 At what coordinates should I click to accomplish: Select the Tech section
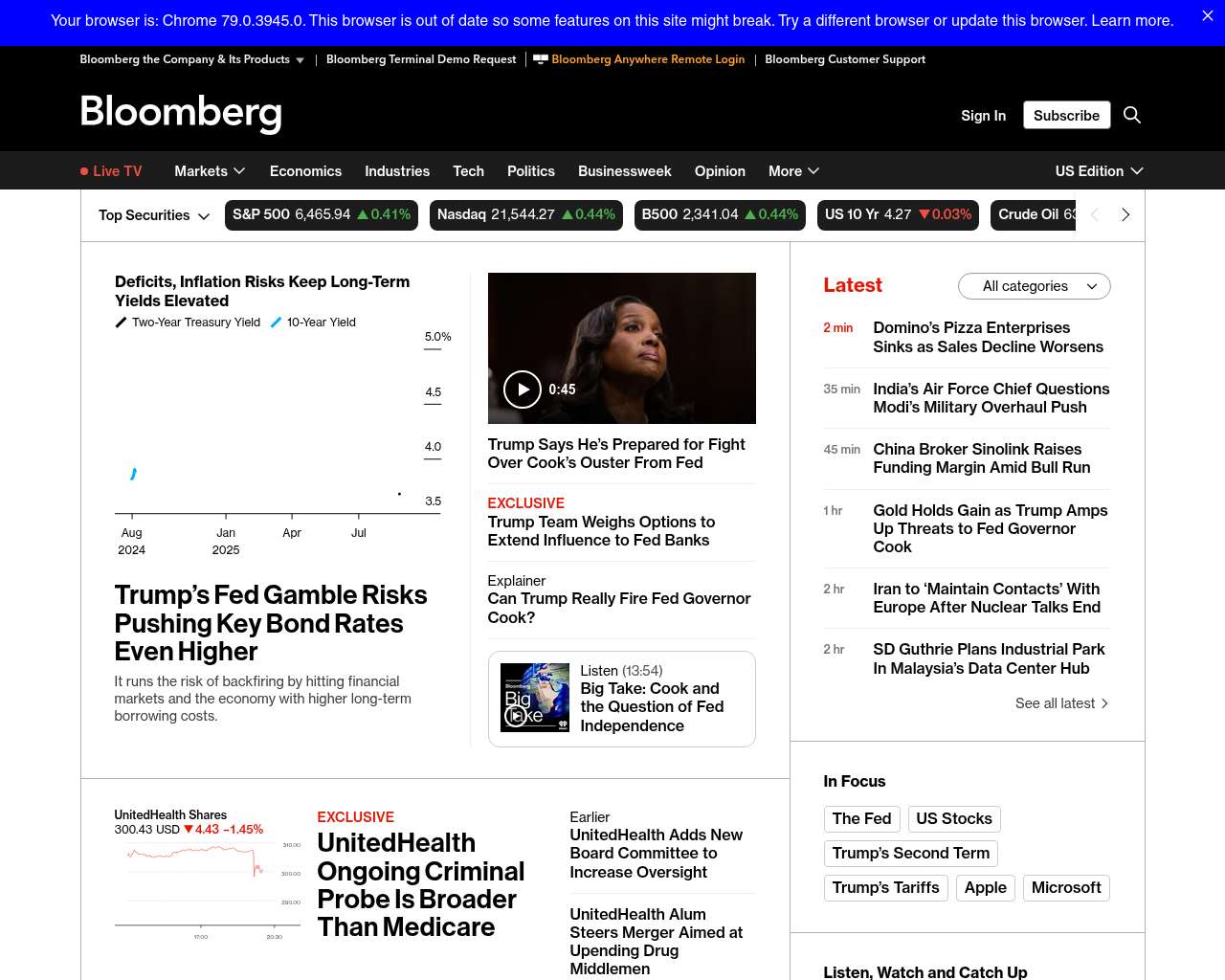pyautogui.click(x=468, y=171)
